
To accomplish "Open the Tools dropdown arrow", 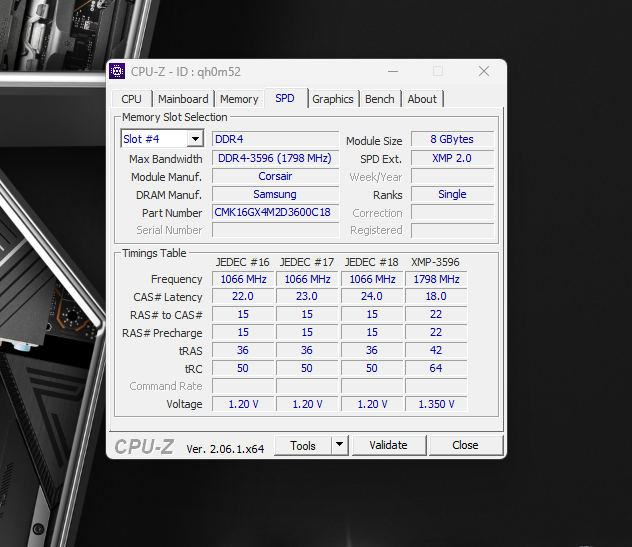I will pyautogui.click(x=339, y=445).
